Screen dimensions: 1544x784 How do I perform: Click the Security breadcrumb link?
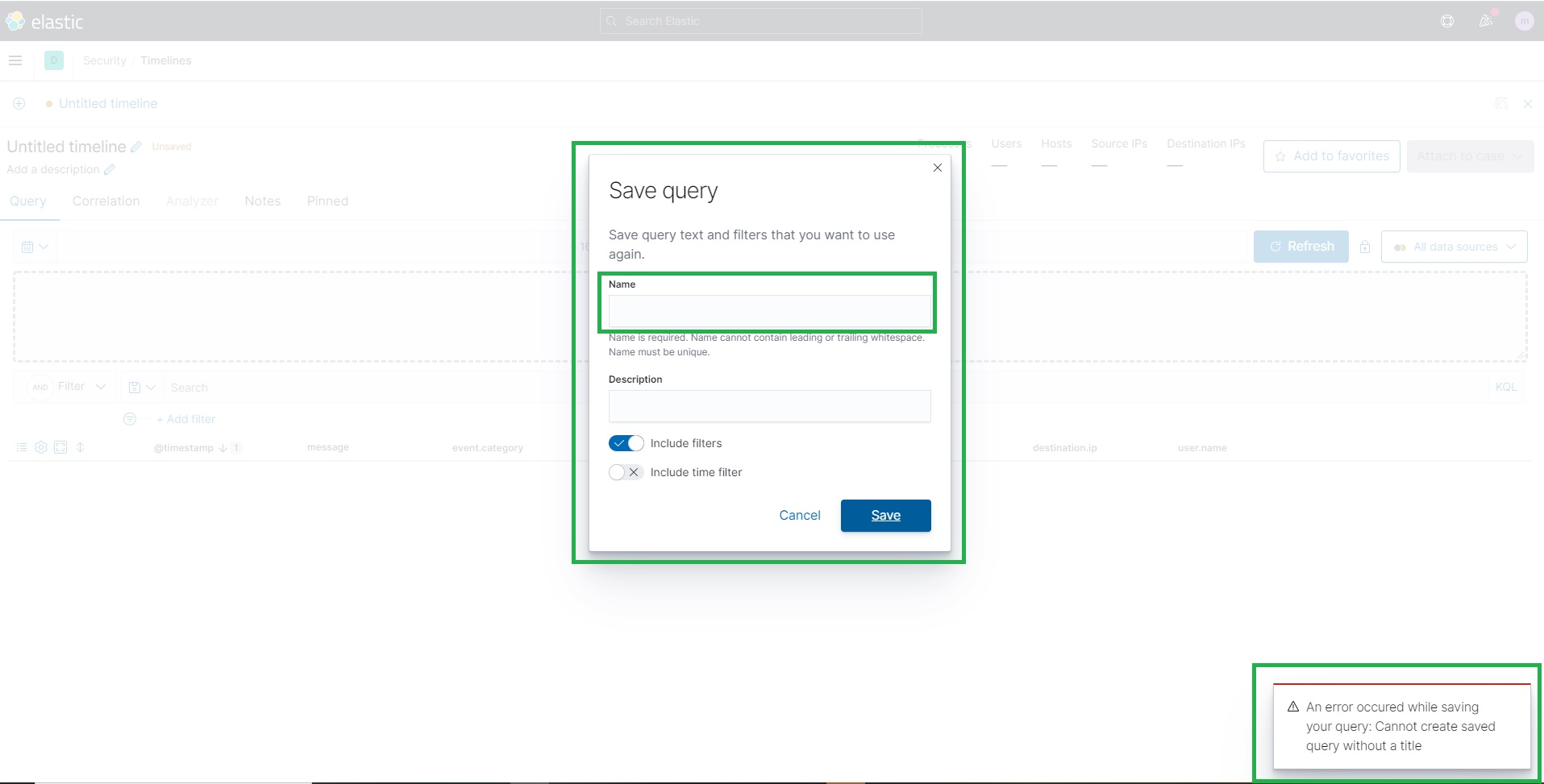105,60
